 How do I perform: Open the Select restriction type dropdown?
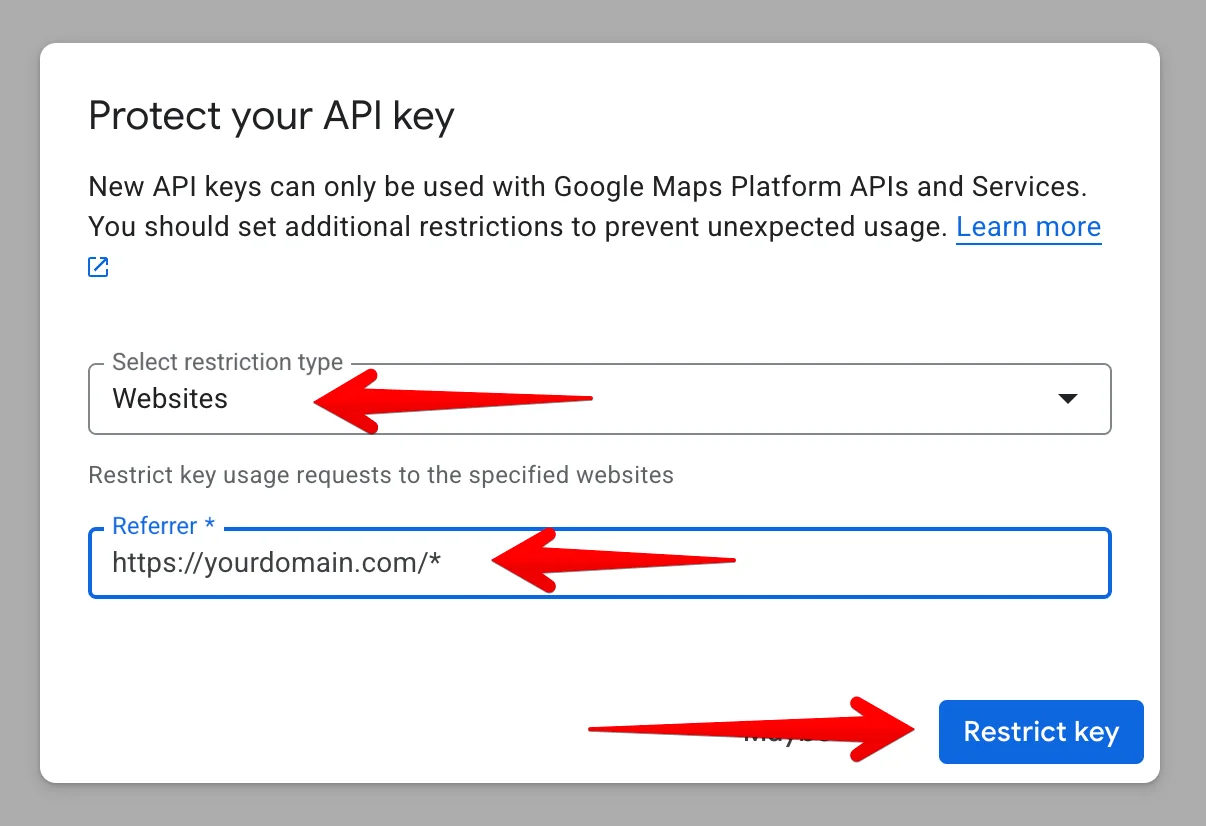[600, 399]
